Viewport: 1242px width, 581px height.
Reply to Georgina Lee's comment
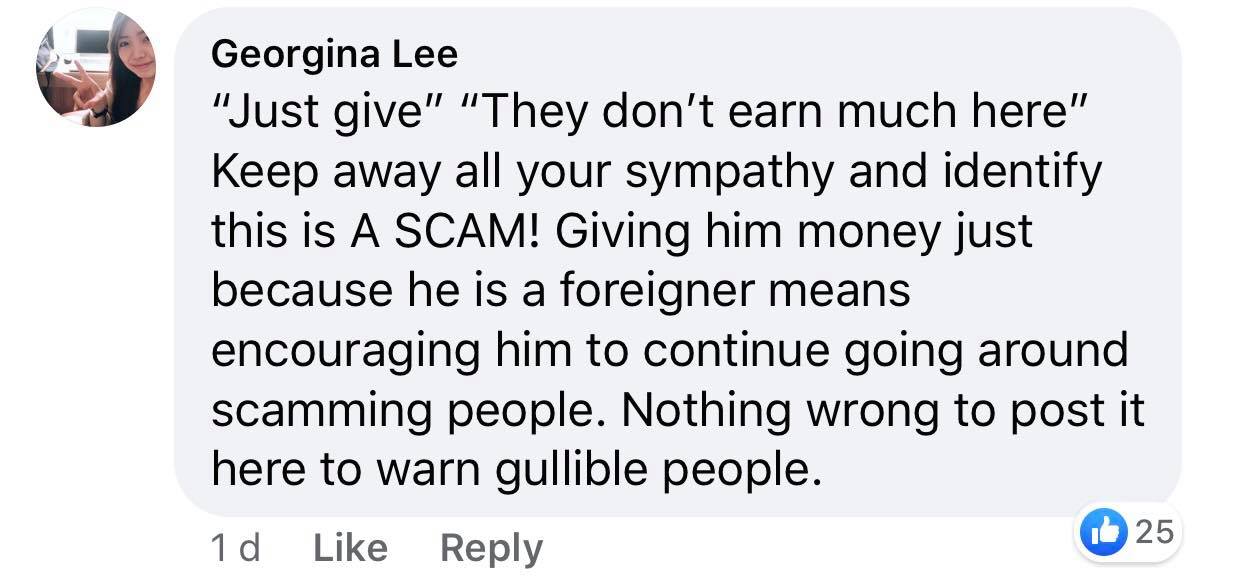(x=491, y=548)
